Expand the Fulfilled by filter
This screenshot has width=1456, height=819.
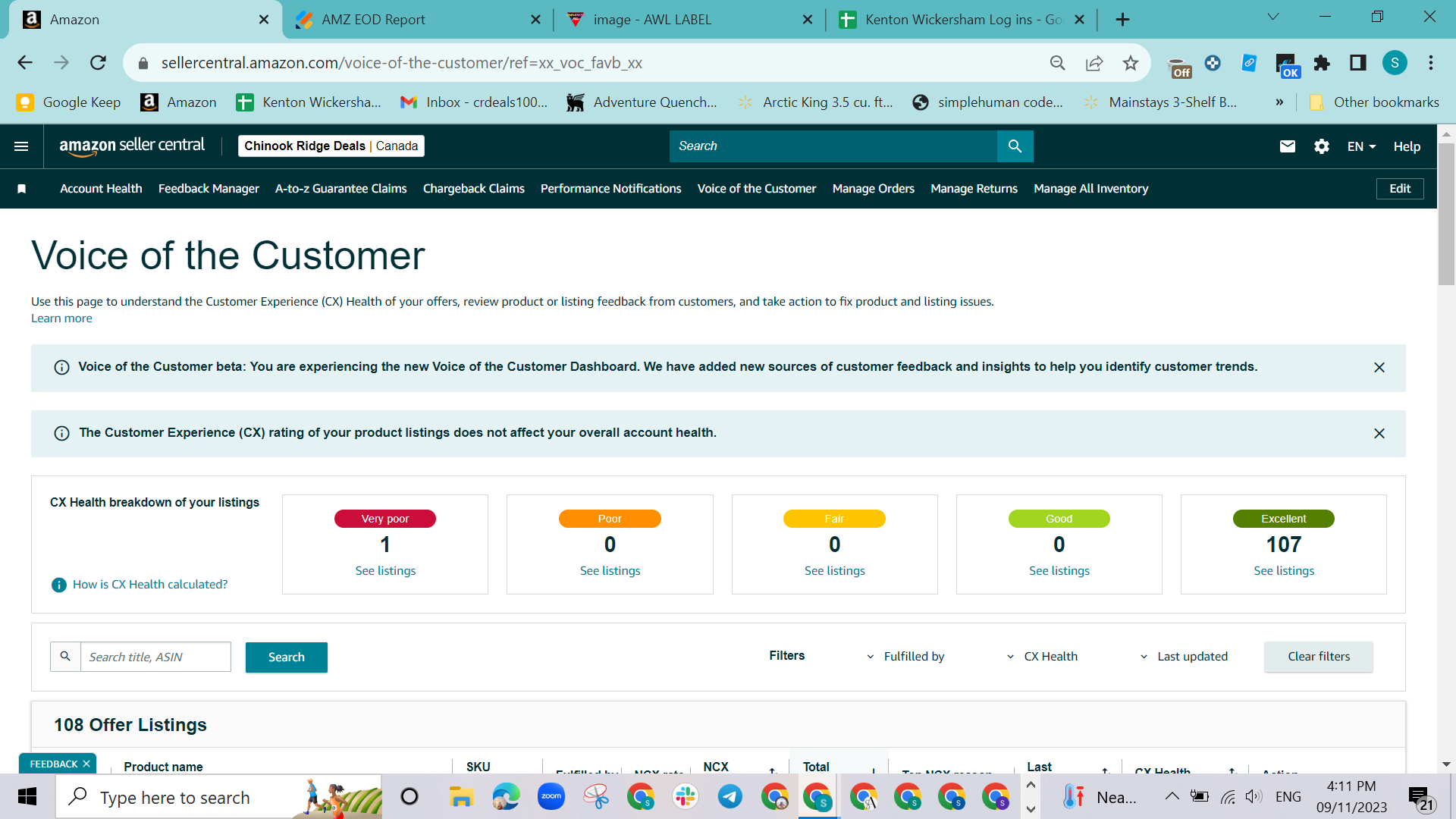905,657
